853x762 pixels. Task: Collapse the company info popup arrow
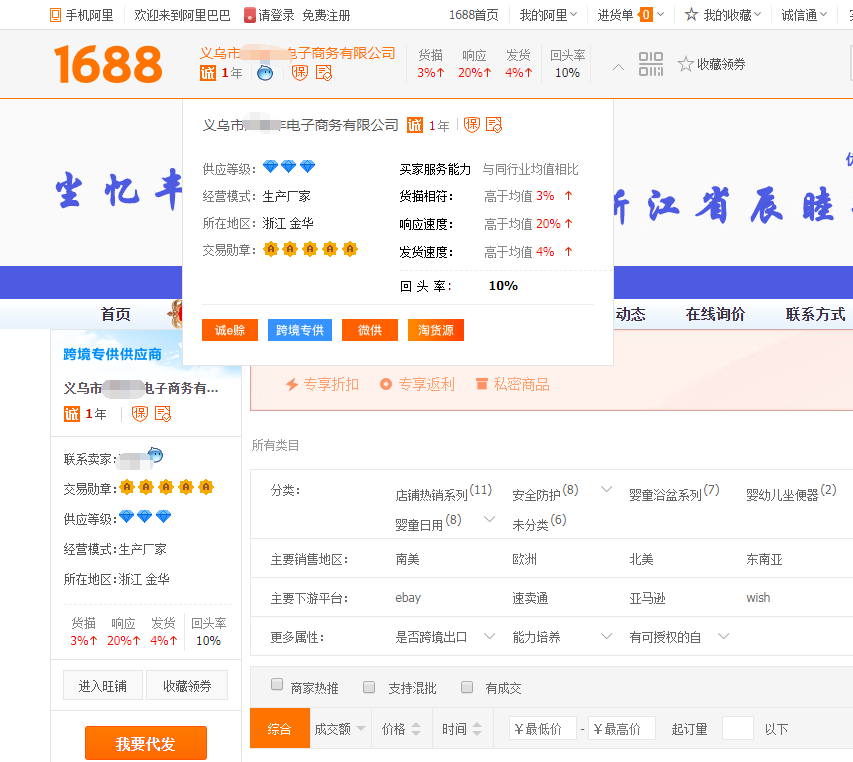[618, 67]
